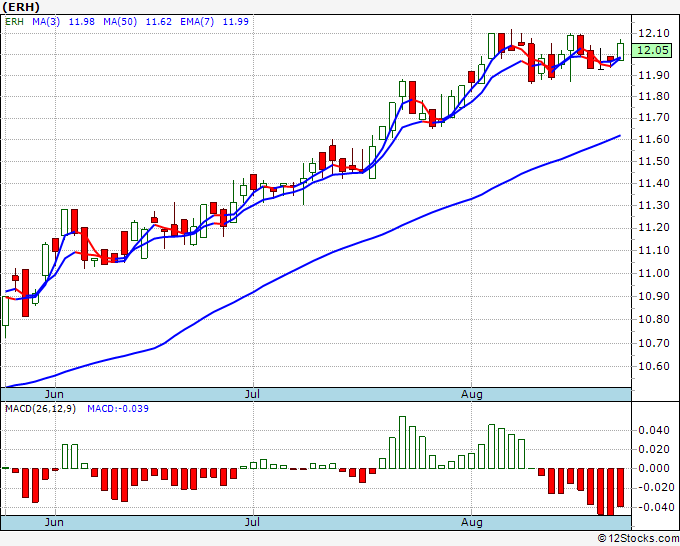Screen dimensions: 680x546
Task: Click the EMA(7) value 11.99
Action: tap(235, 22)
